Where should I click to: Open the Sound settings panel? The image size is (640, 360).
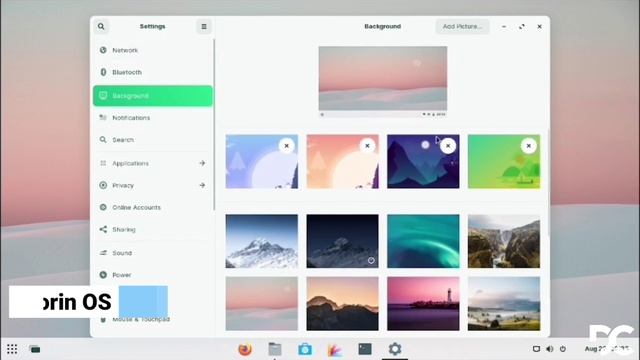(x=152, y=253)
